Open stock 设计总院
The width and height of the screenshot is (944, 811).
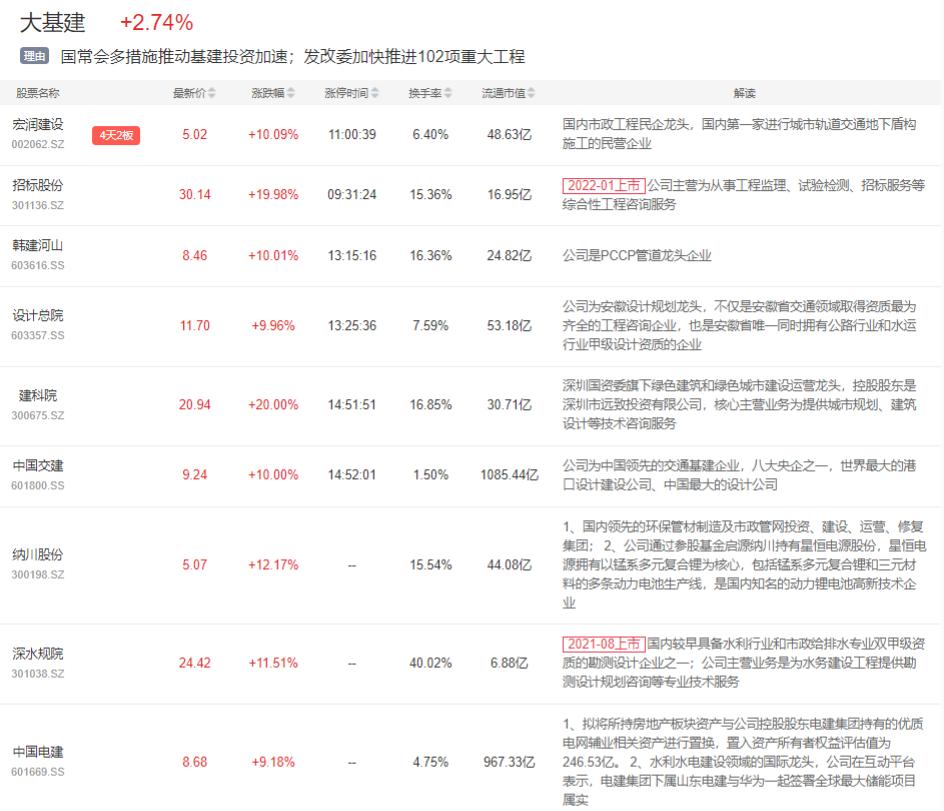click(38, 315)
